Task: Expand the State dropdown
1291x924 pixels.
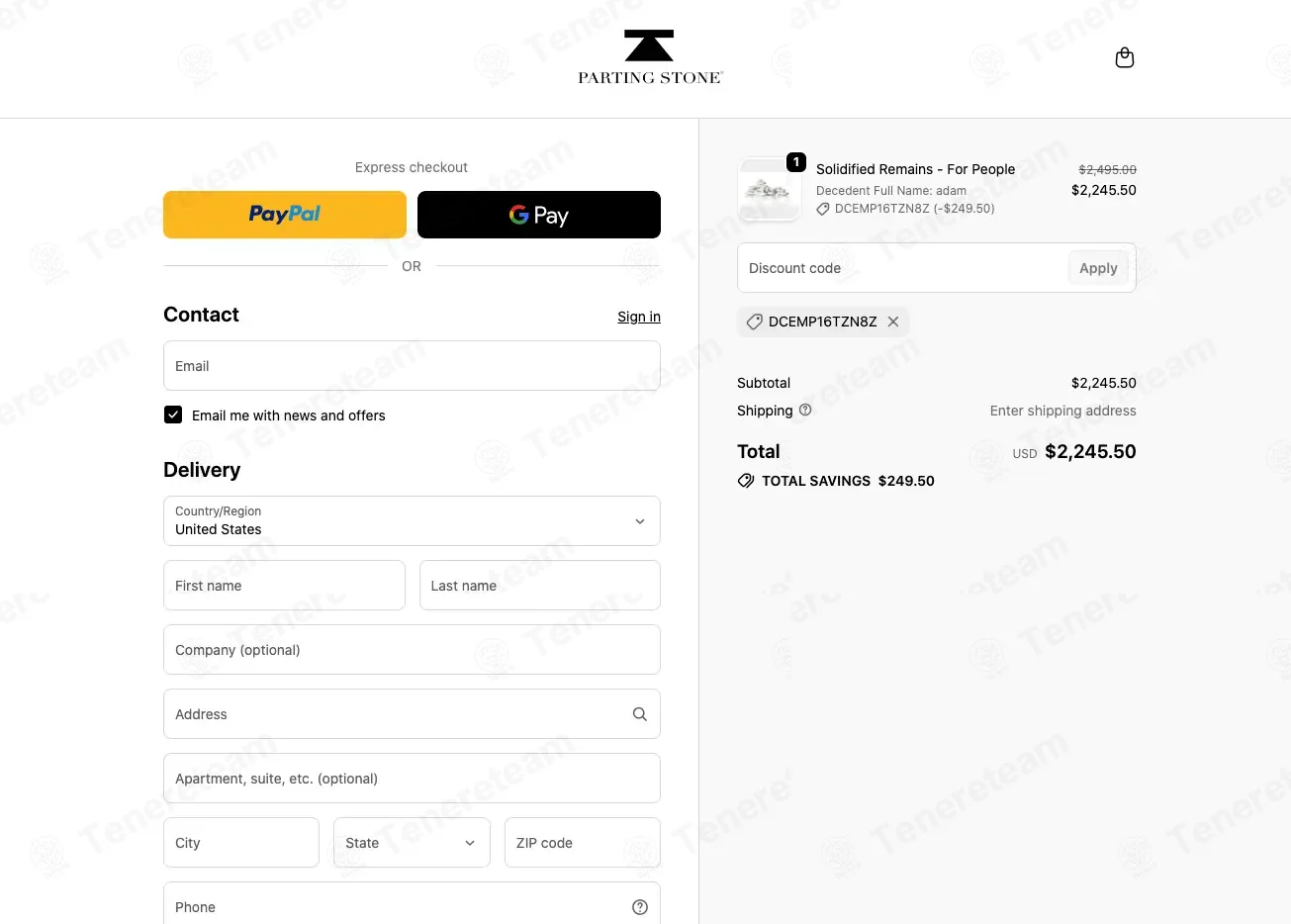Action: click(412, 843)
